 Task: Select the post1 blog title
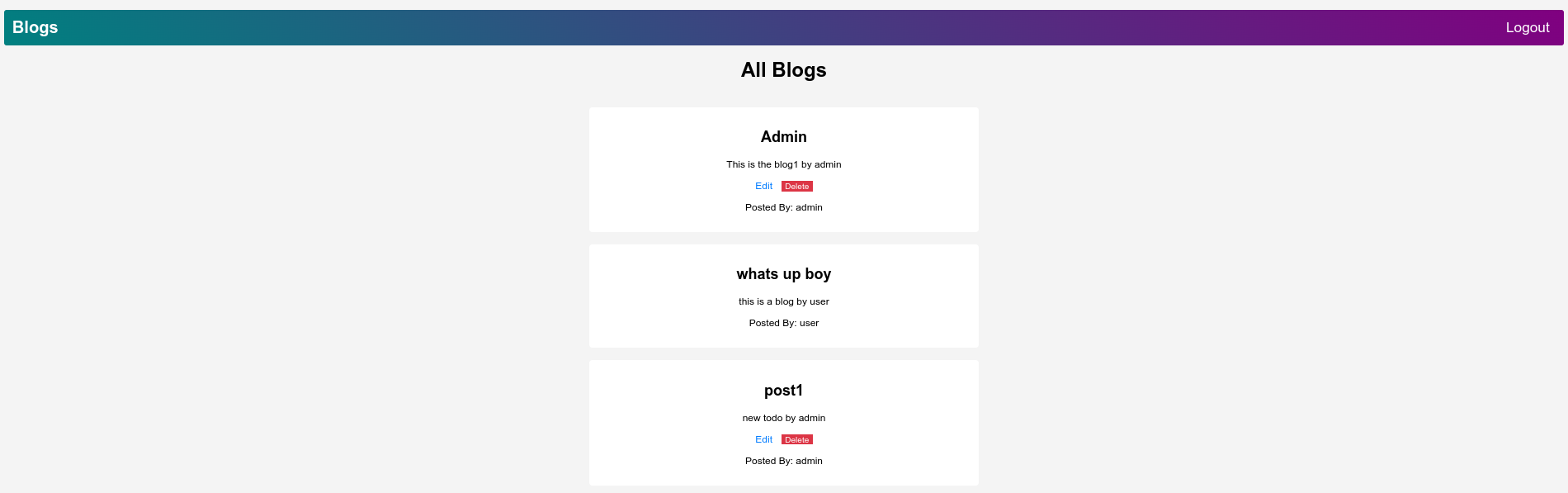pyautogui.click(x=783, y=391)
